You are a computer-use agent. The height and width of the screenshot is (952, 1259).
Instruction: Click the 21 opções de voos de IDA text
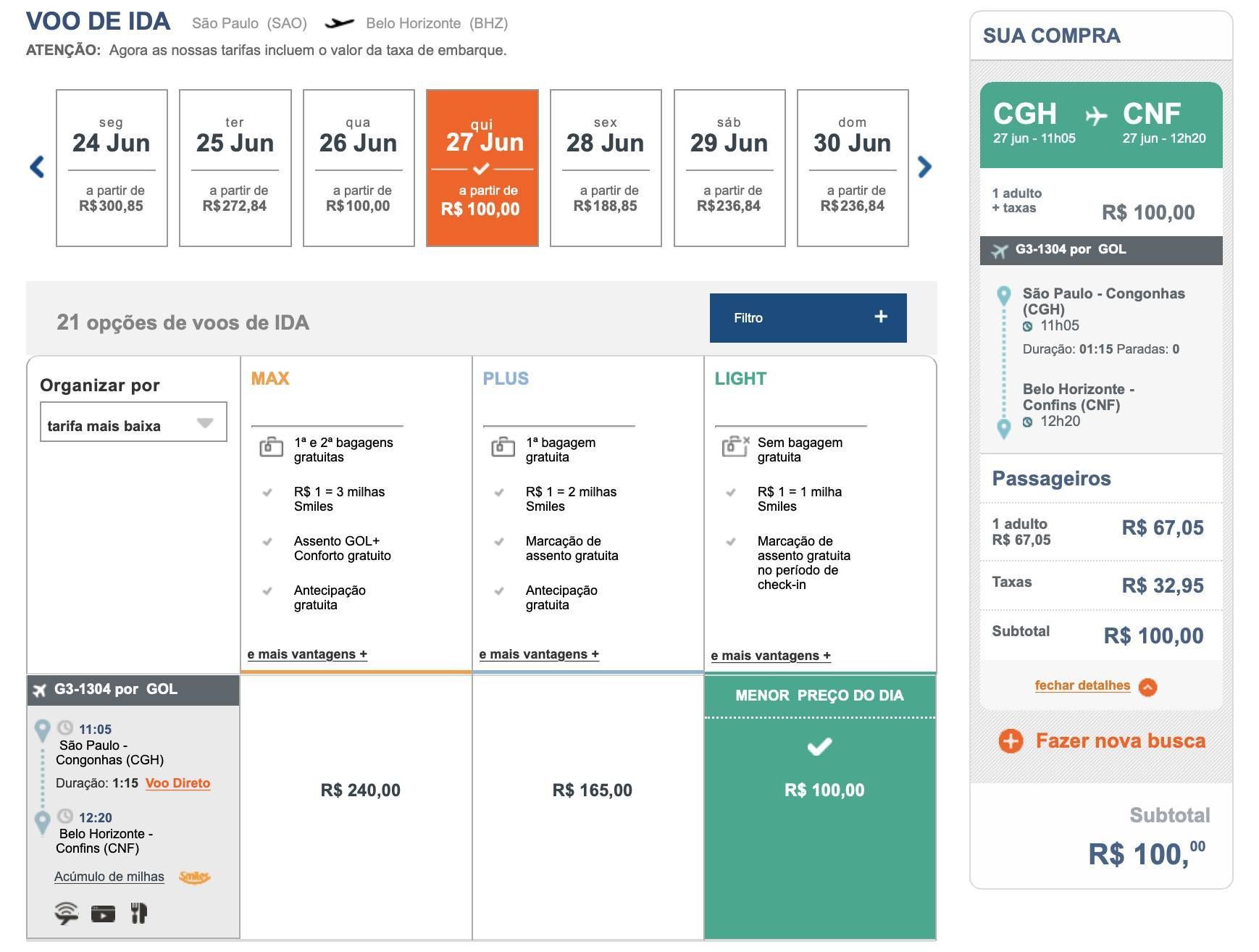pos(183,322)
